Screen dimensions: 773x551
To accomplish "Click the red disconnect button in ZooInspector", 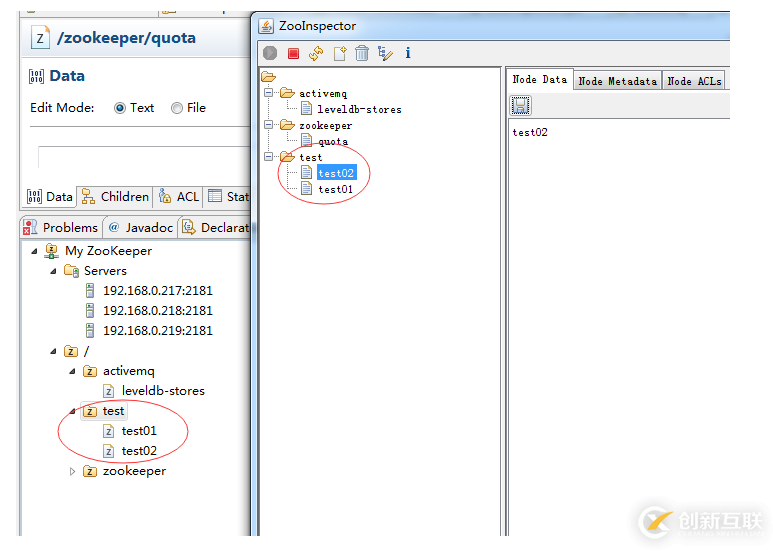I will coord(293,53).
